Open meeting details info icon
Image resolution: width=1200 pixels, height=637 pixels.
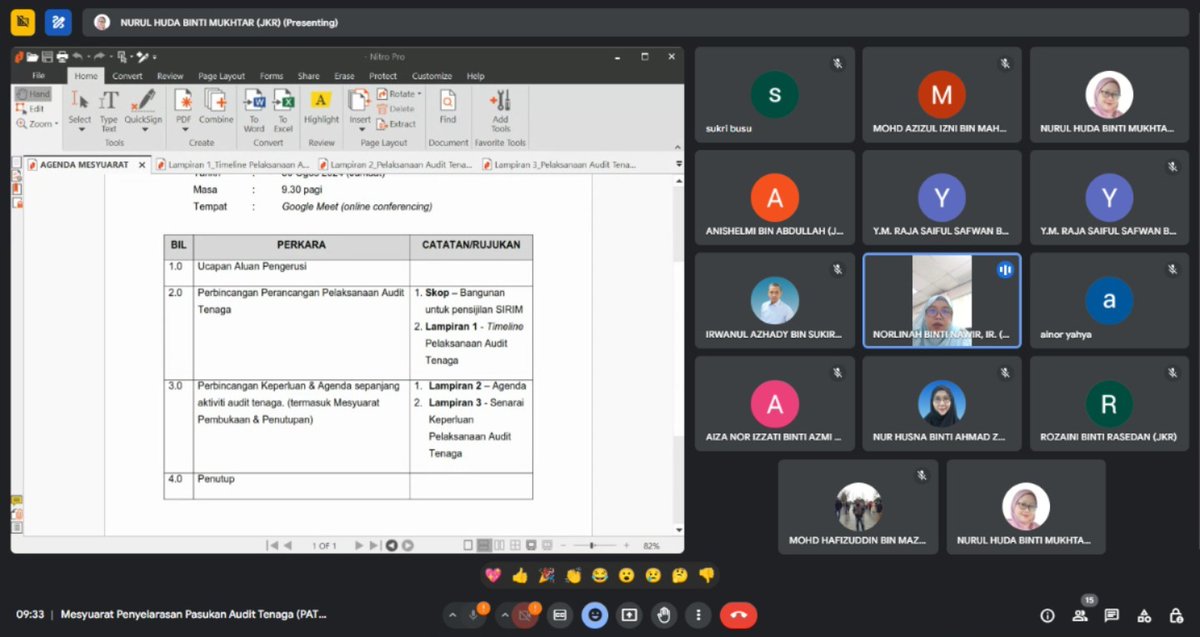(1047, 615)
